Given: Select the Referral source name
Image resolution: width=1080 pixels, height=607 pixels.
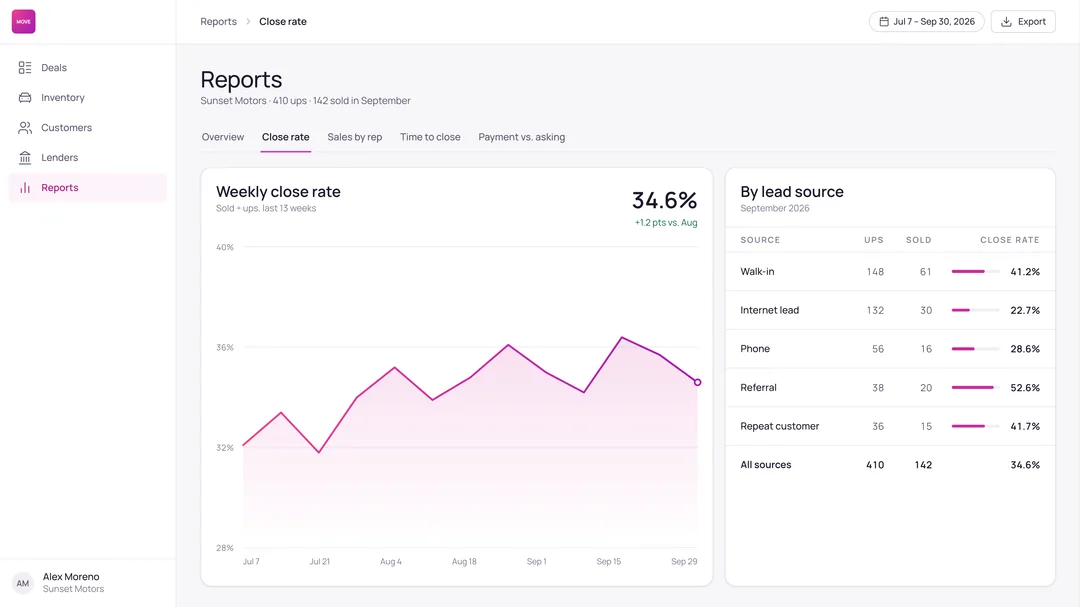Looking at the screenshot, I should point(758,387).
